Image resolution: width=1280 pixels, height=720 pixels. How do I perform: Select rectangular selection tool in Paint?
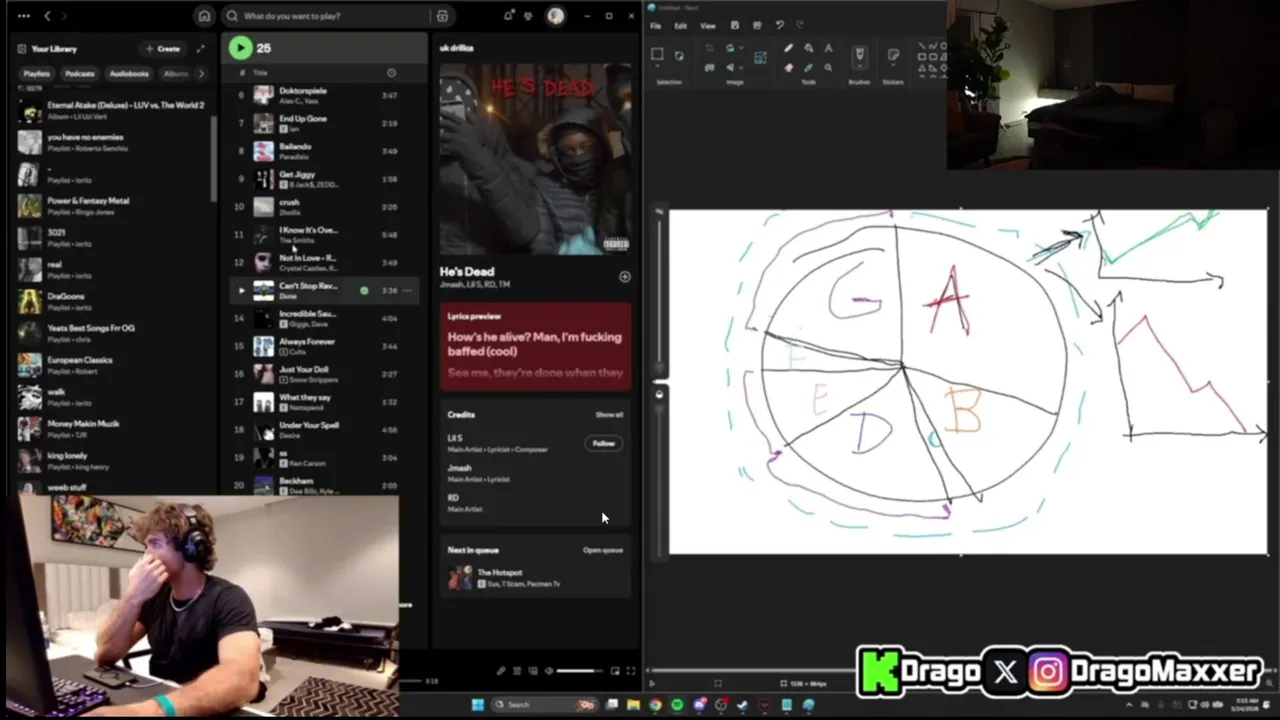coord(657,55)
